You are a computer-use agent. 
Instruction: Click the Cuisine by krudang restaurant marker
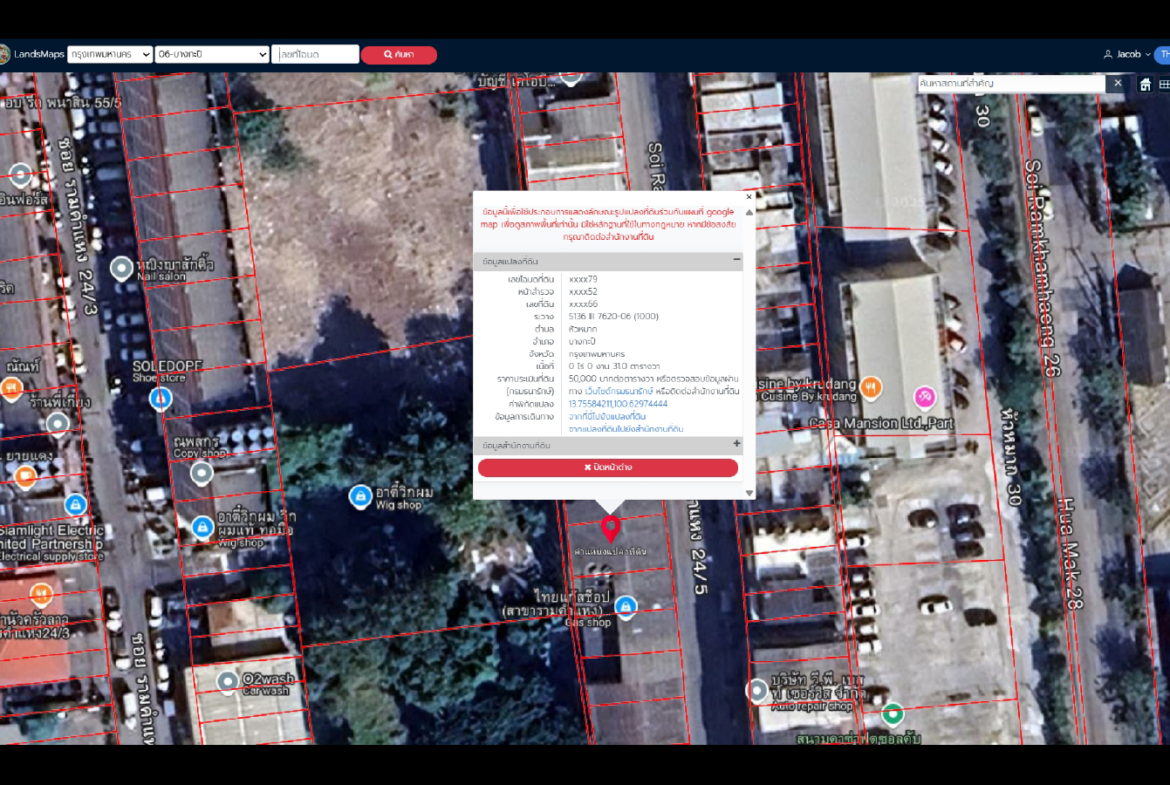tap(871, 386)
